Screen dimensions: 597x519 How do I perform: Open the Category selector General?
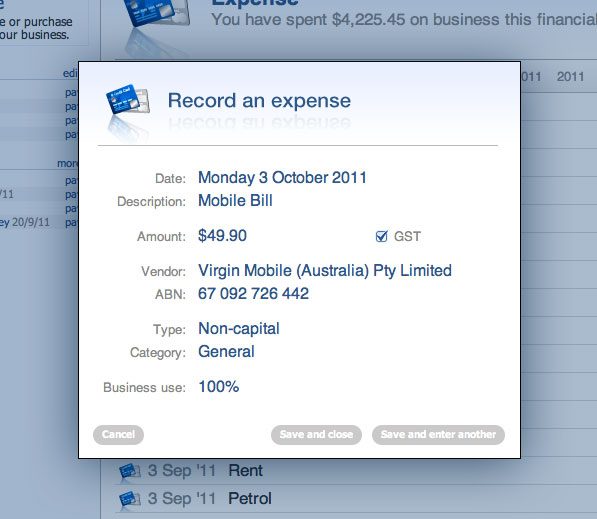[226, 351]
